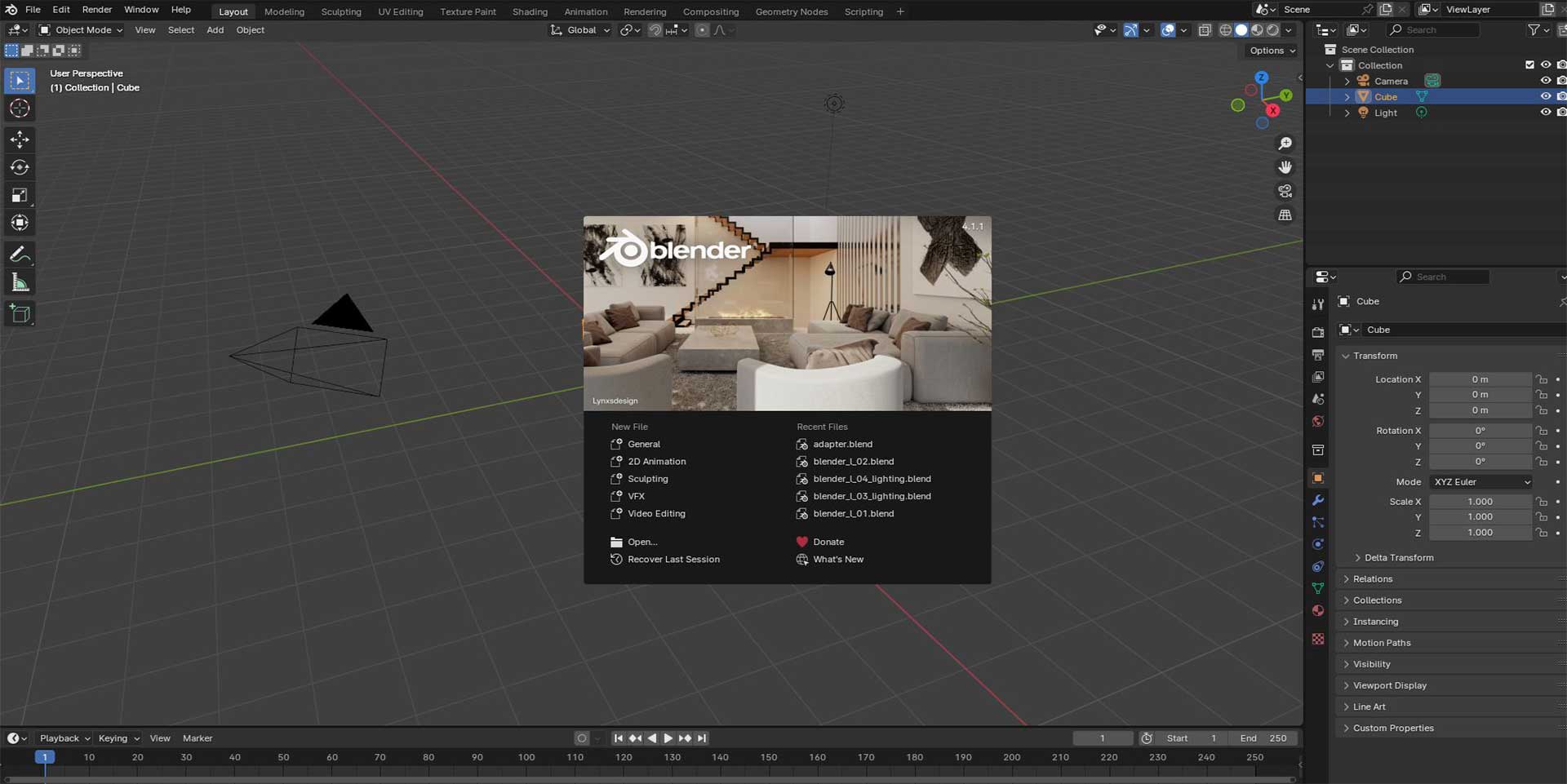Switch to the Shading workspace tab
The image size is (1567, 784).
tap(530, 11)
